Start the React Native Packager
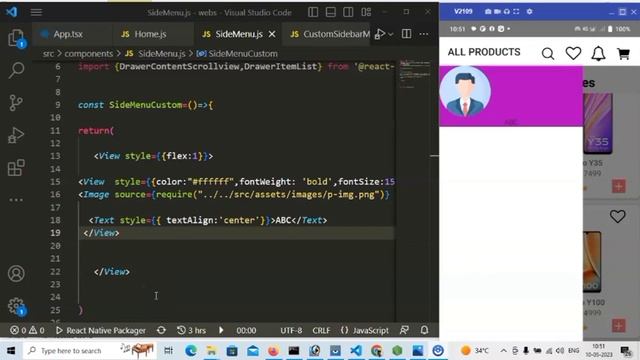Viewport: 640px width, 360px height. pos(100,330)
